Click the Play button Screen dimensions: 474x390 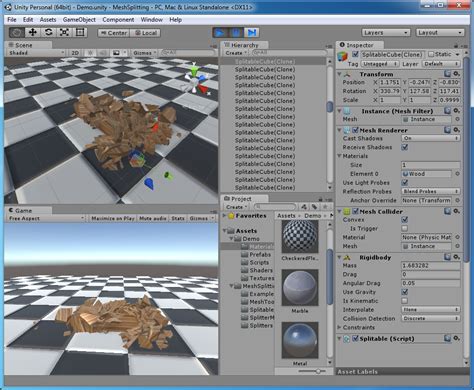point(220,32)
